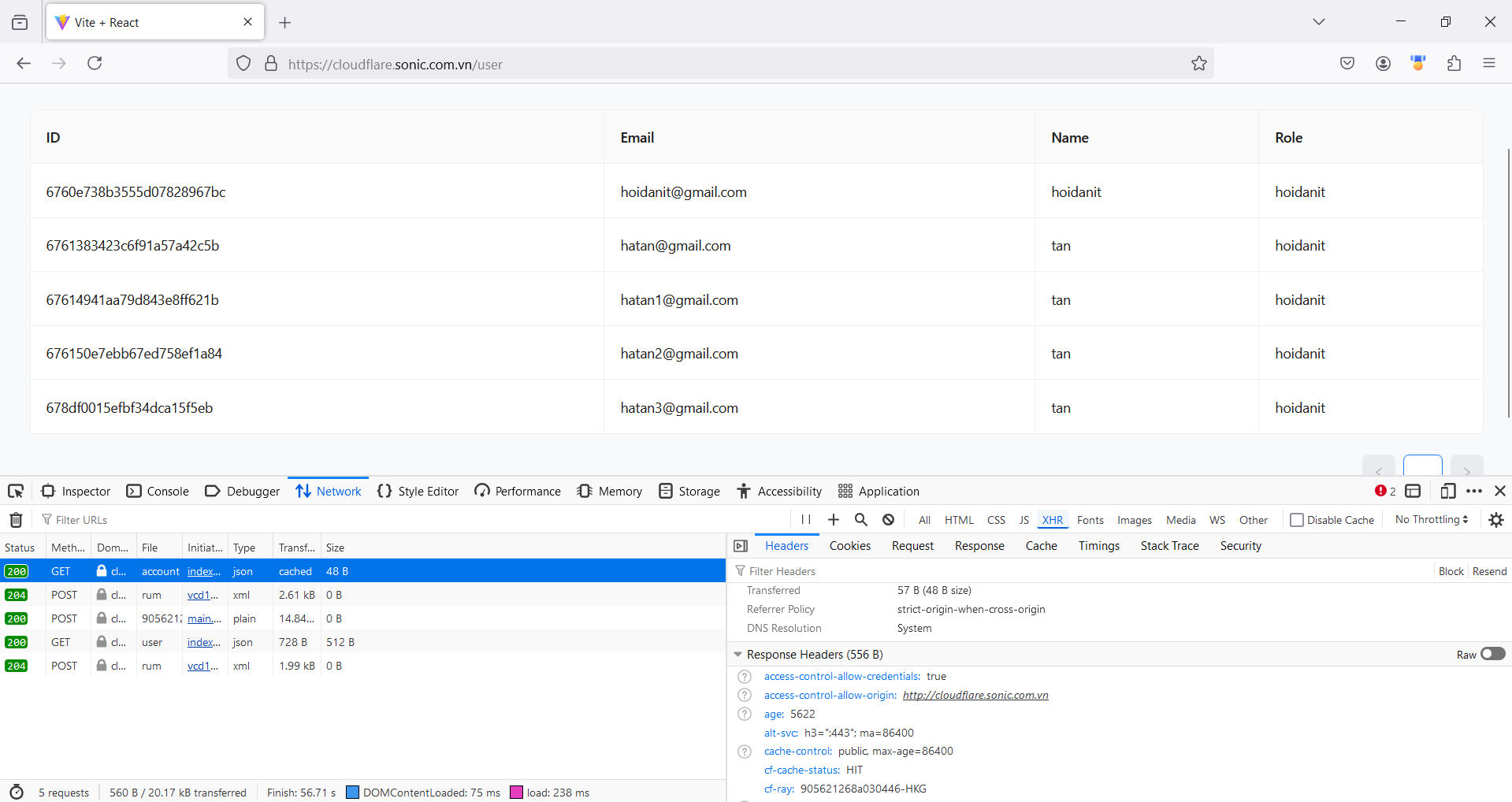Bookmark this page with the star icon

pos(1198,64)
